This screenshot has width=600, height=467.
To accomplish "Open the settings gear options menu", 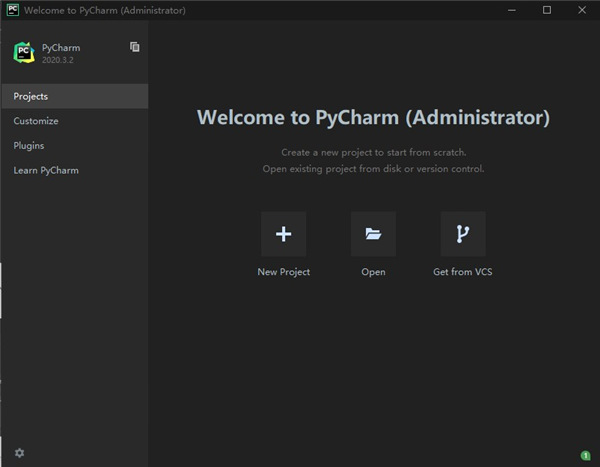I will 19,453.
